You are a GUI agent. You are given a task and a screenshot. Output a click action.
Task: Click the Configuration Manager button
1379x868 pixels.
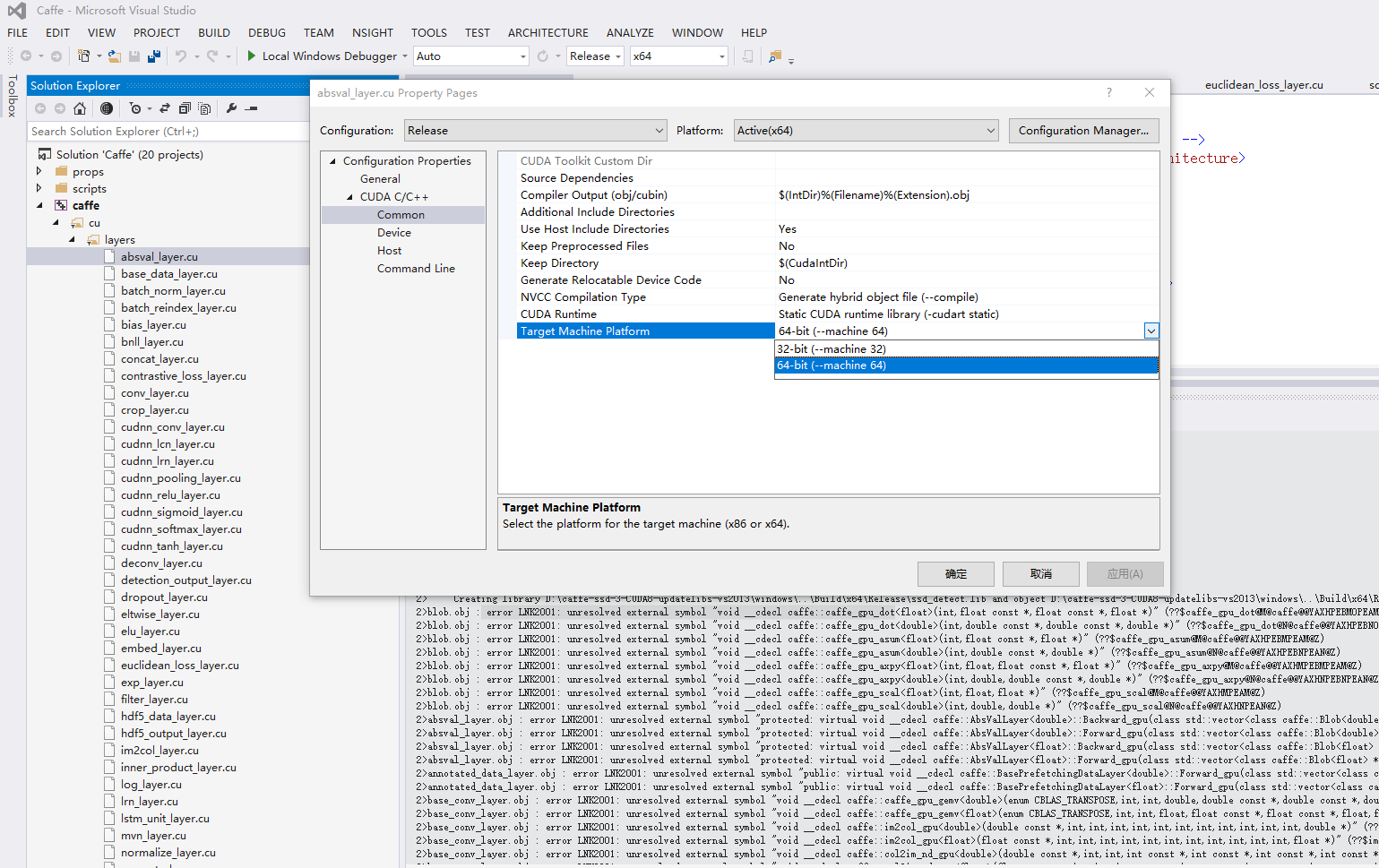point(1083,130)
